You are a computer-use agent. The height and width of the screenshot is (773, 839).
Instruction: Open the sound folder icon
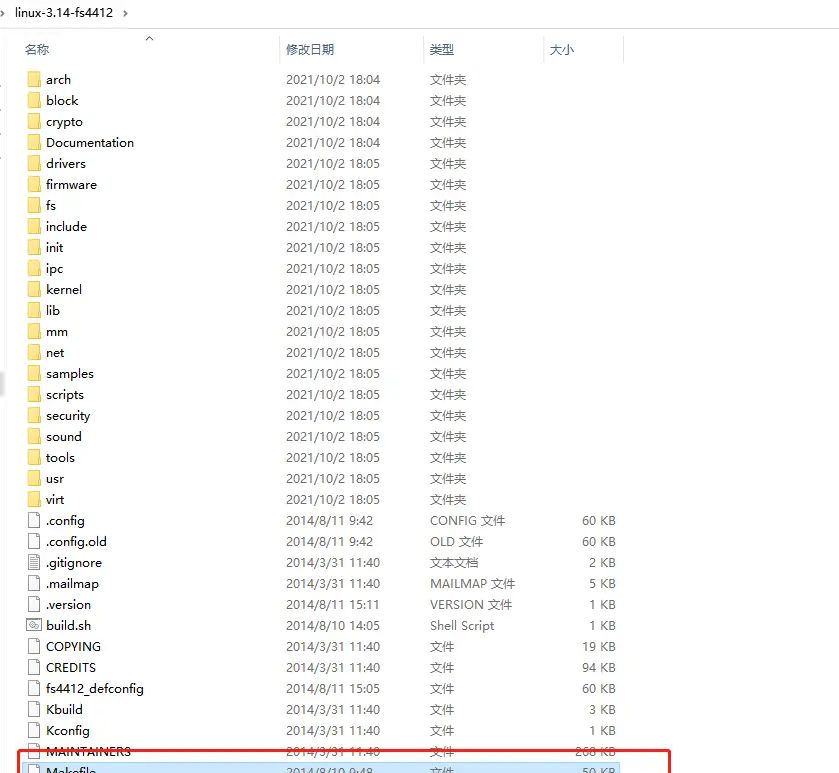(x=33, y=436)
